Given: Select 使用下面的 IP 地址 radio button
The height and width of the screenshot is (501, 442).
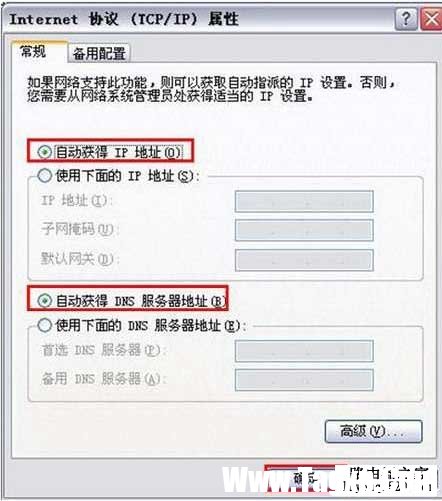Looking at the screenshot, I should click(44, 175).
